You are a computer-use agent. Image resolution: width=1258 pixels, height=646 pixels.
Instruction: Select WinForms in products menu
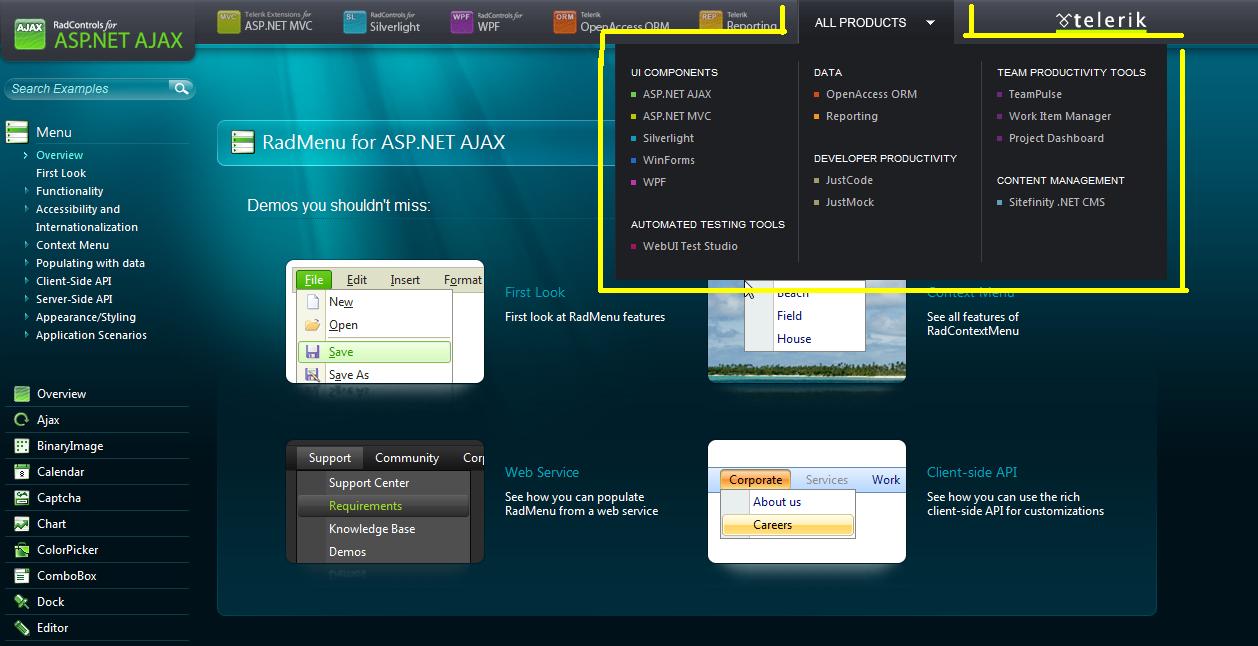(x=669, y=160)
